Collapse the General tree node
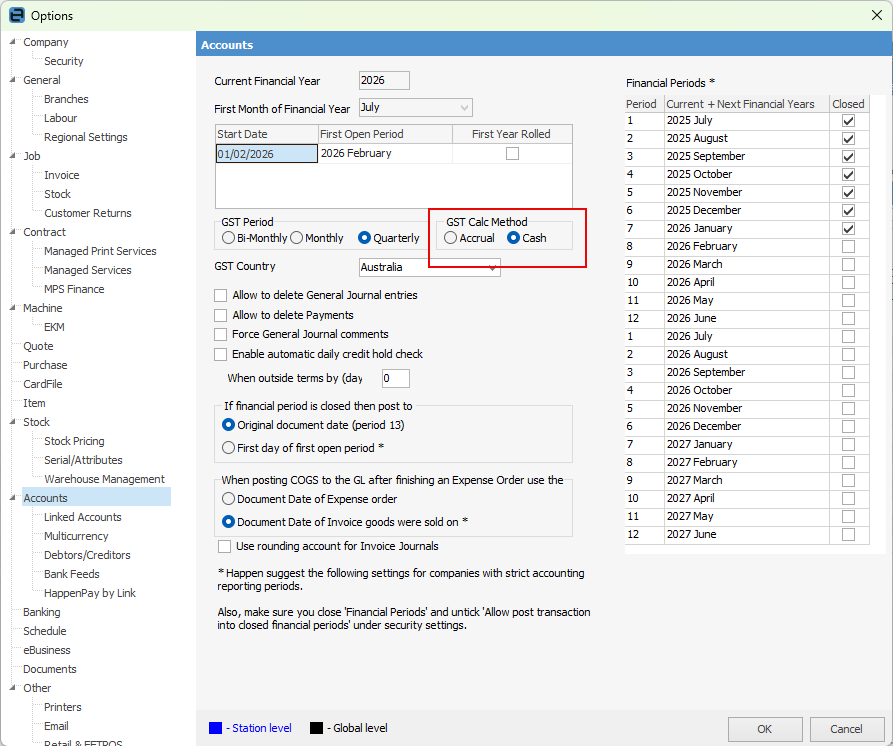893x746 pixels. click(x=13, y=80)
